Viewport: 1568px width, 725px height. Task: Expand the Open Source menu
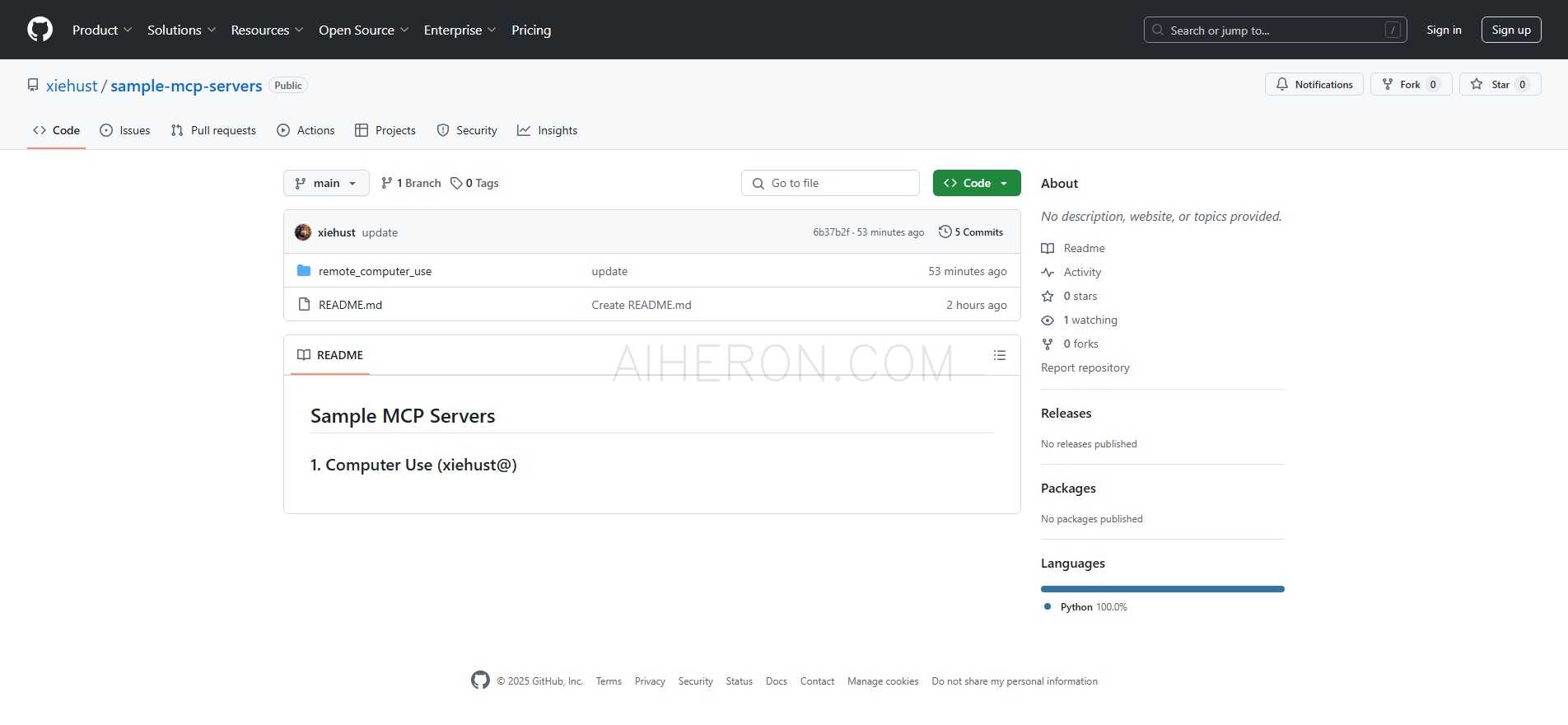pyautogui.click(x=363, y=30)
